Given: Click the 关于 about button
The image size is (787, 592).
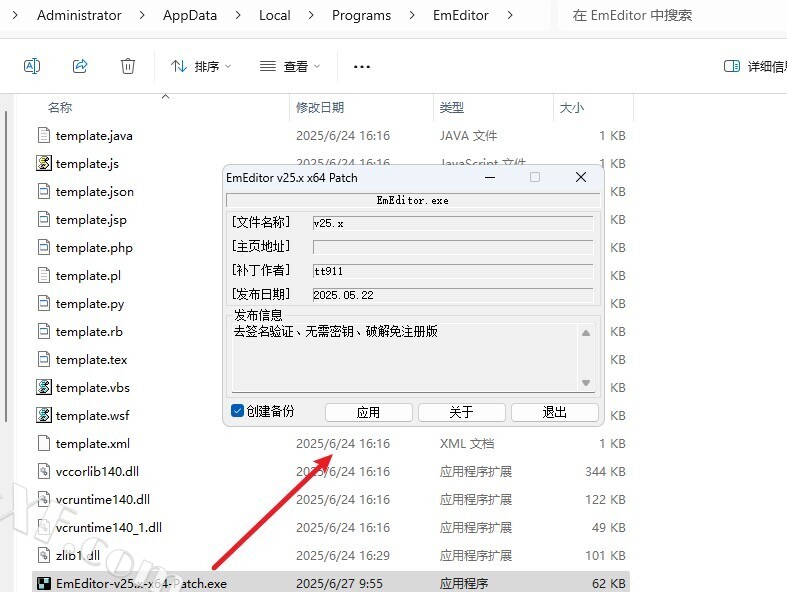Looking at the screenshot, I should coord(461,412).
